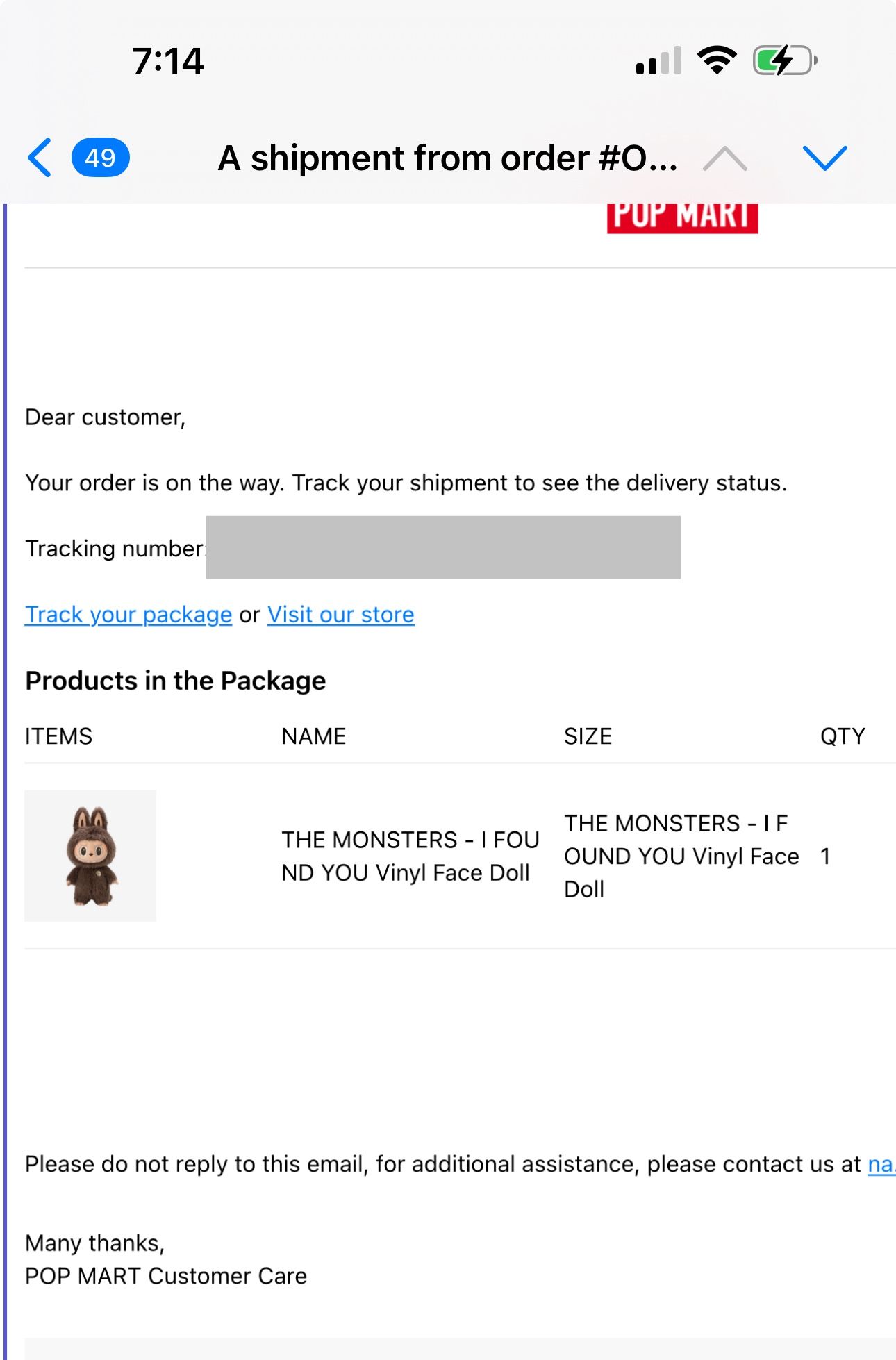896x1360 pixels.
Task: Tap the 7:14 clock in status bar
Action: click(167, 61)
